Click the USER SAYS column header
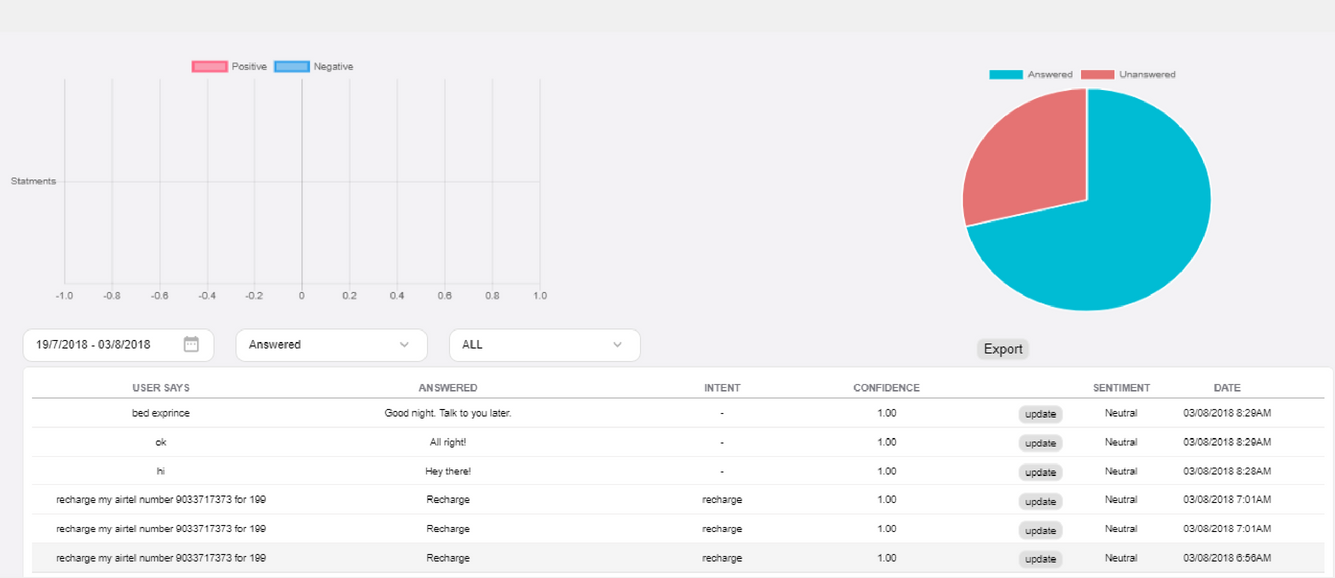The image size is (1335, 578). pyautogui.click(x=161, y=388)
